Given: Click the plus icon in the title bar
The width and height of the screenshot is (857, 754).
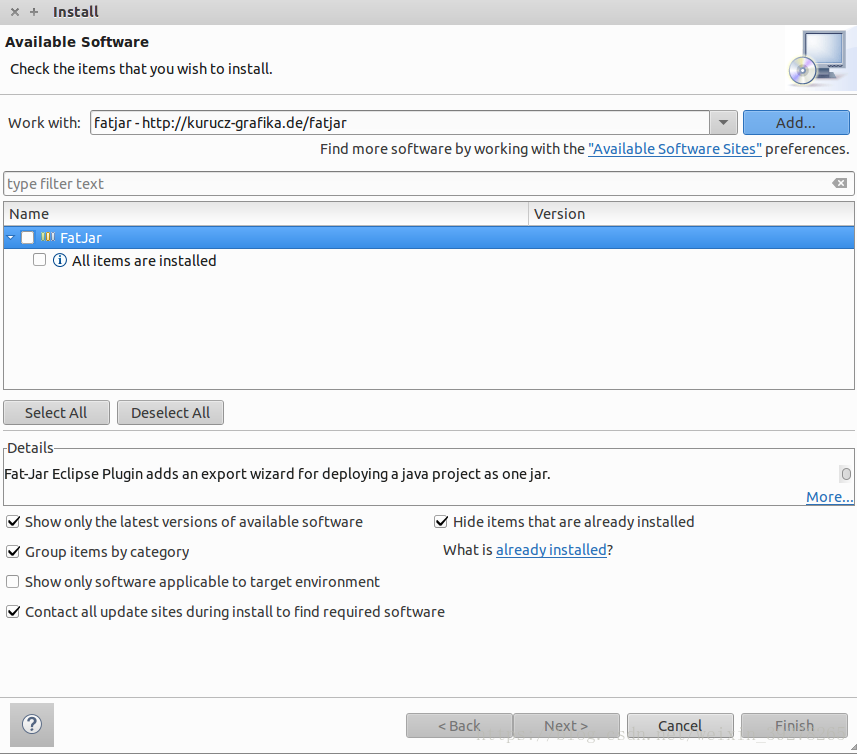Looking at the screenshot, I should 34,11.
